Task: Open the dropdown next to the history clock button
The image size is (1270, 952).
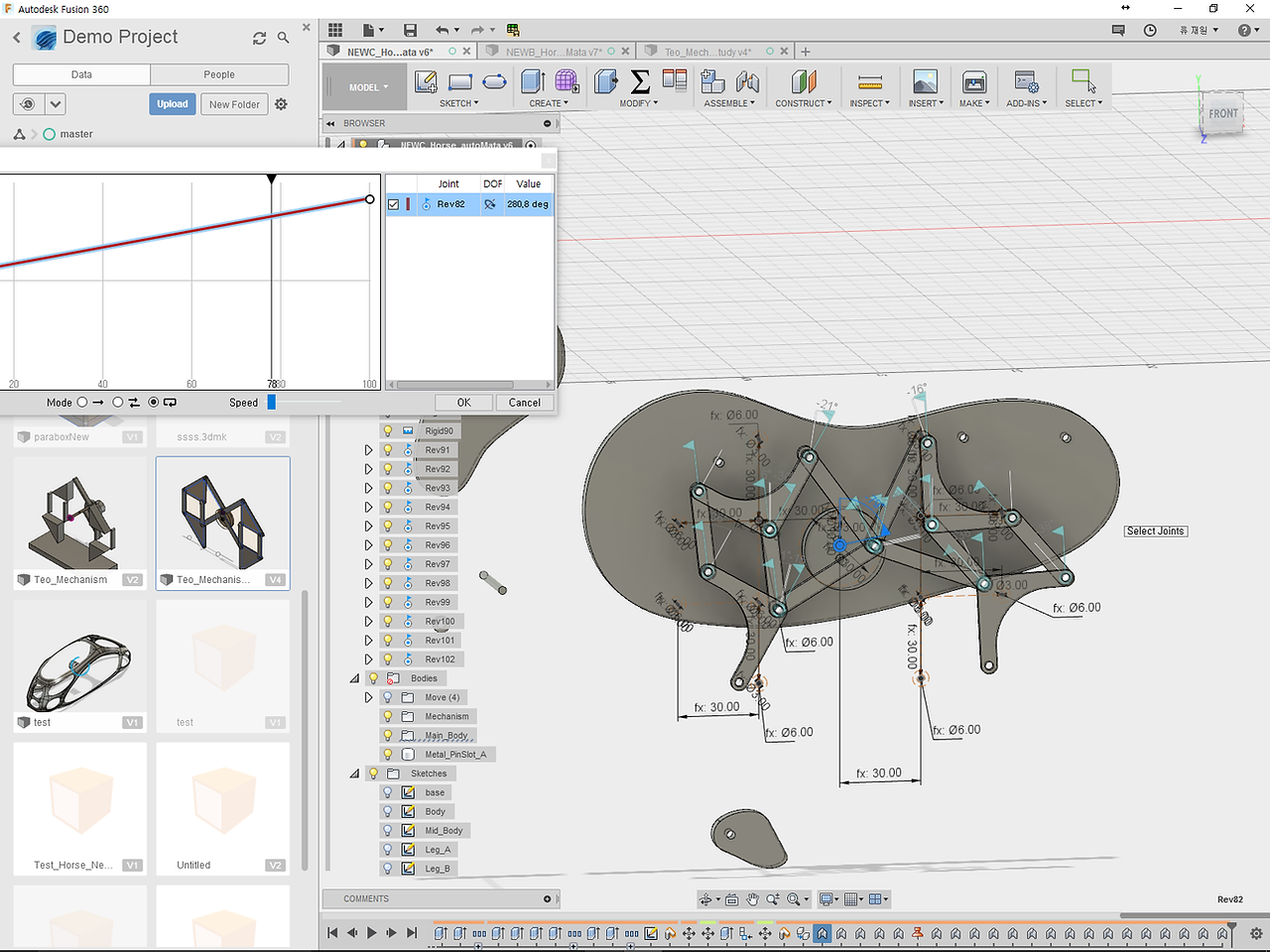Action: pyautogui.click(x=56, y=104)
